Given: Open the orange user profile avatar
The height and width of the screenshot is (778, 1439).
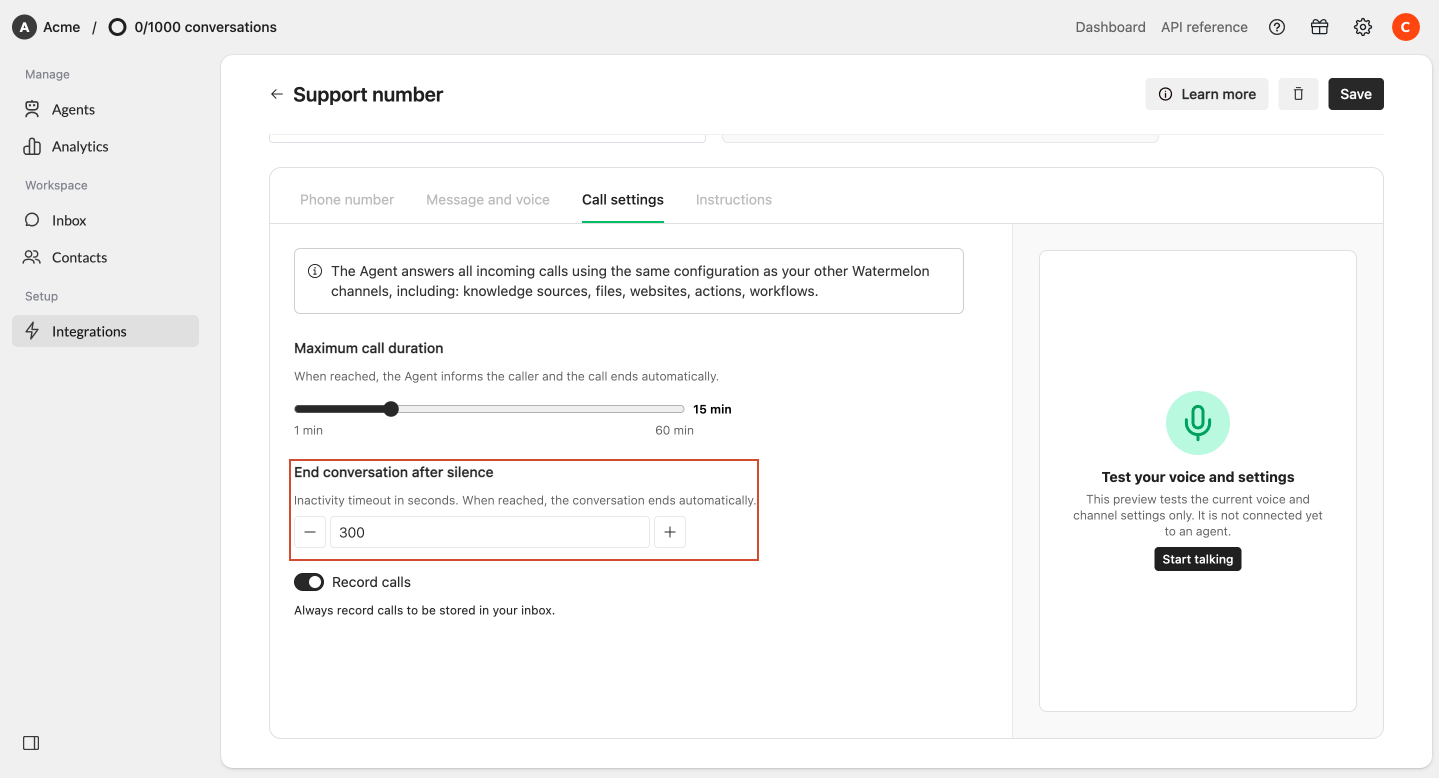Looking at the screenshot, I should [1406, 27].
